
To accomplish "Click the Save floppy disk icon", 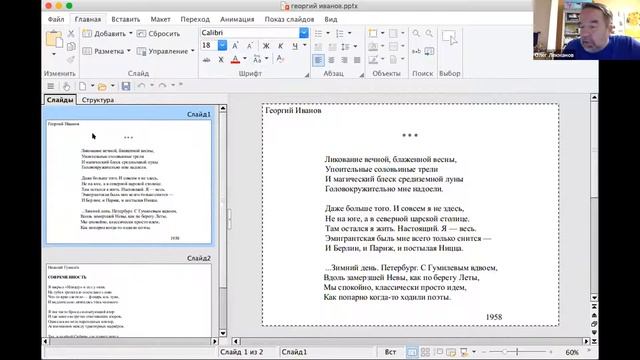I will pos(126,86).
